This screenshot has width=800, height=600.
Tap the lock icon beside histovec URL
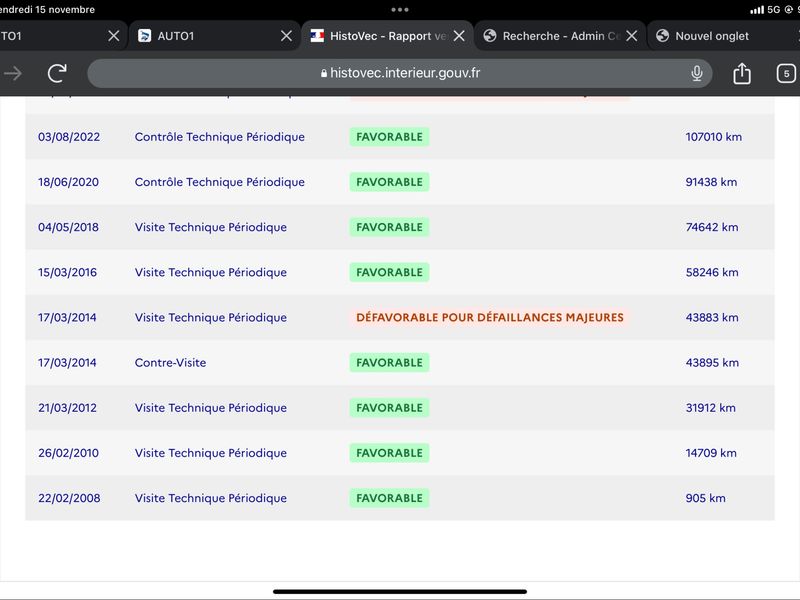coord(324,73)
